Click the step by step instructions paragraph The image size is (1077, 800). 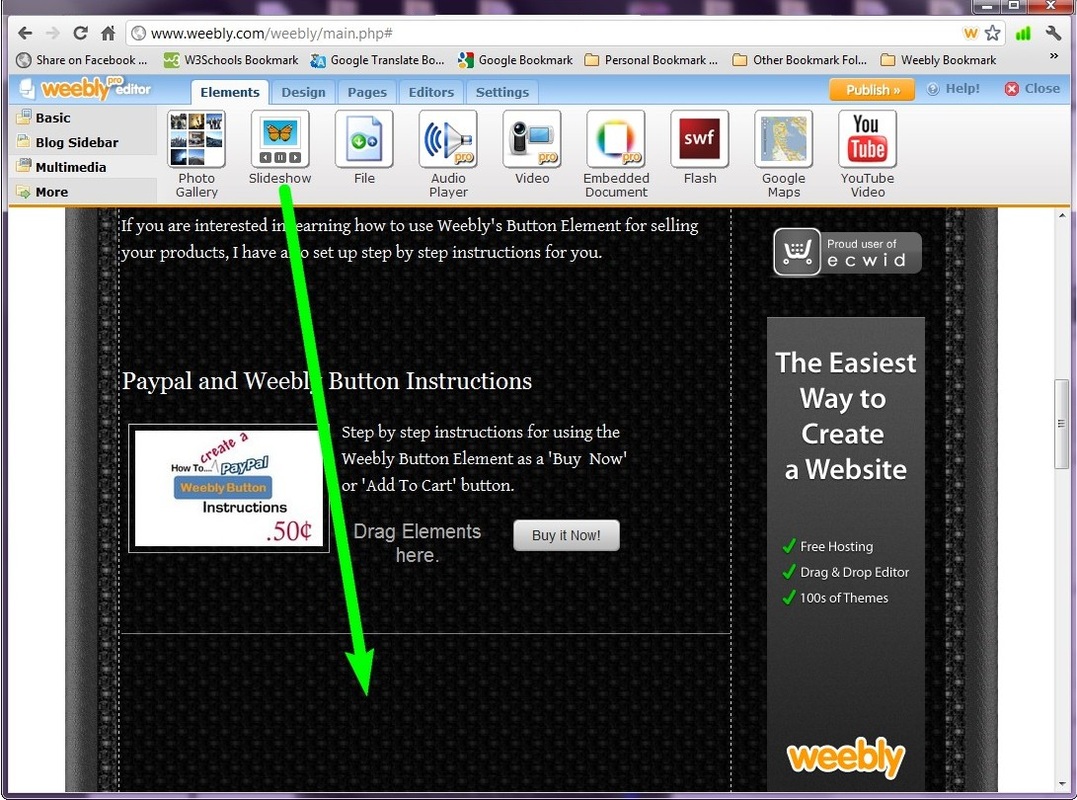(x=484, y=459)
